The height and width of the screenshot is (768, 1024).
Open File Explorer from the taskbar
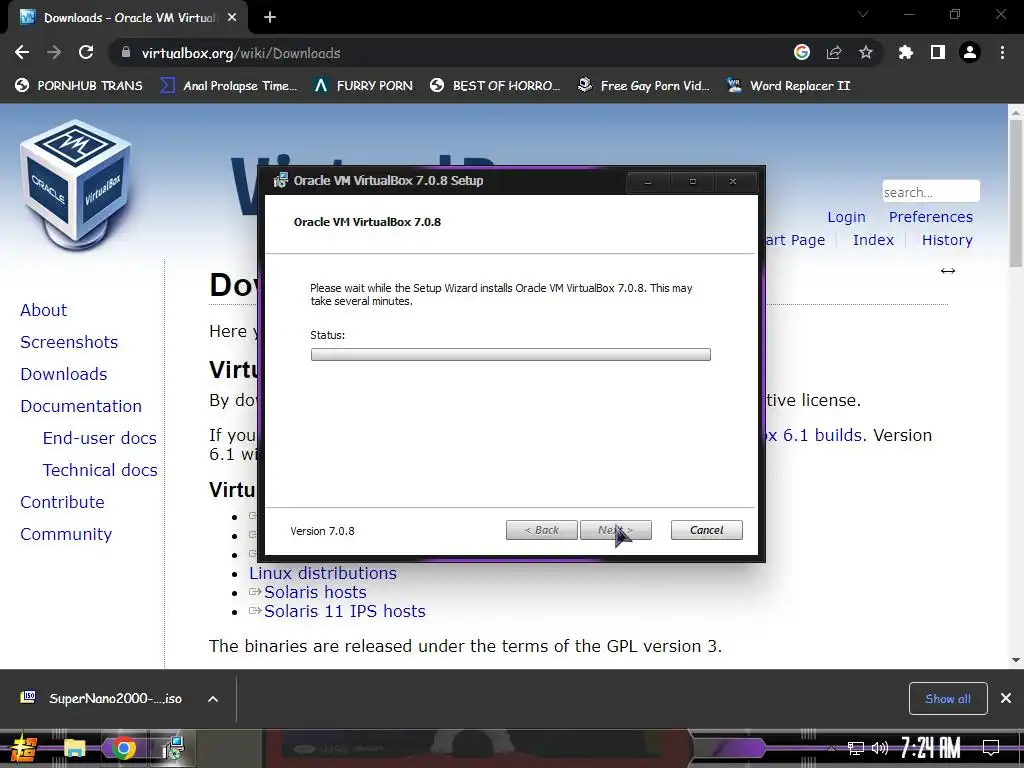tap(74, 748)
